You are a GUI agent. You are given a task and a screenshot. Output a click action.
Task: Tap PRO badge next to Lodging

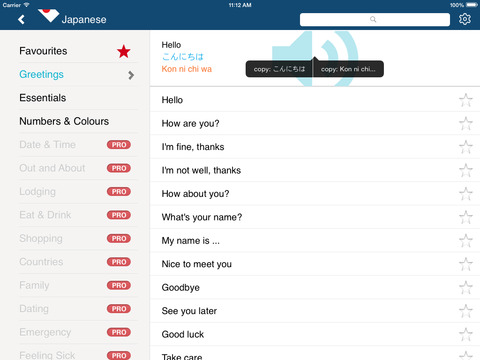pos(119,192)
